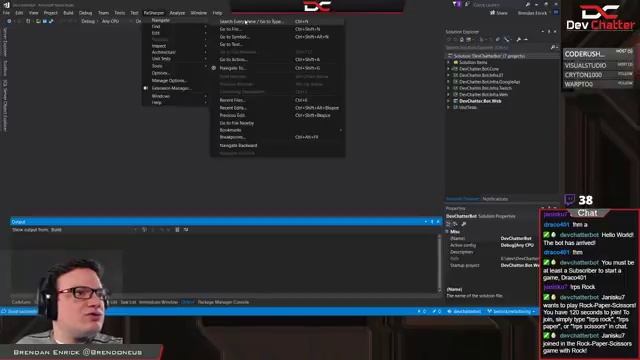Open Extension Manager entry
This screenshot has width=640, height=360.
tap(176, 88)
